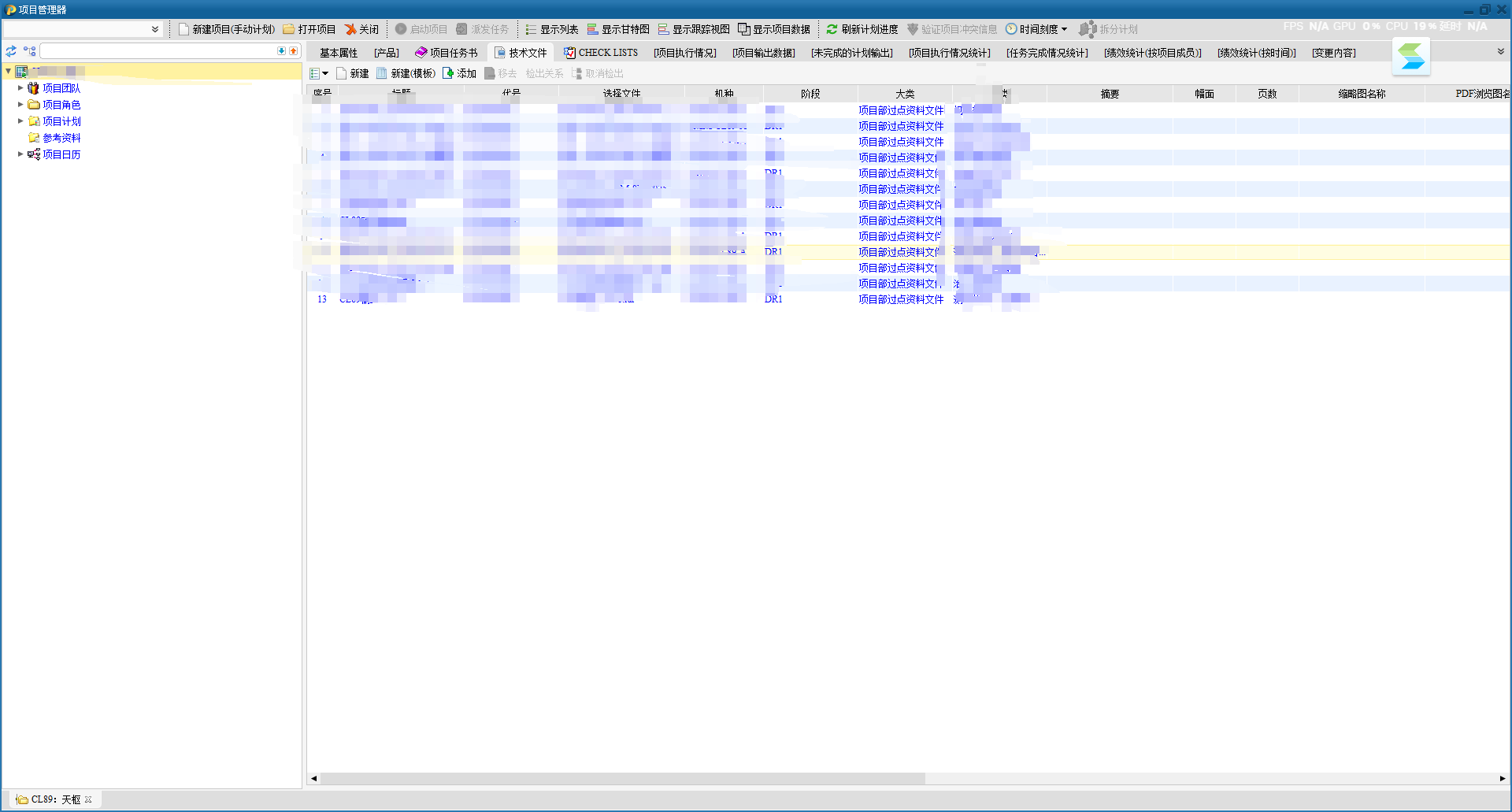The image size is (1512, 812).
Task: Click the 项目团队 team icon
Action: (33, 88)
